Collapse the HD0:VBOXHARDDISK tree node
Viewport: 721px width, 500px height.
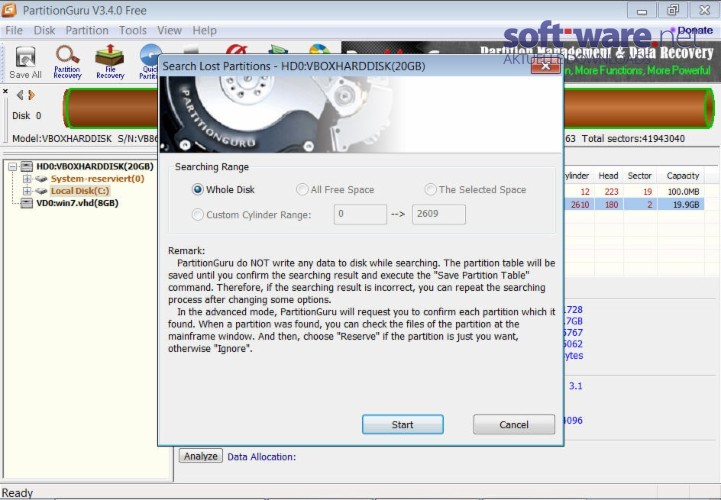coord(13,166)
